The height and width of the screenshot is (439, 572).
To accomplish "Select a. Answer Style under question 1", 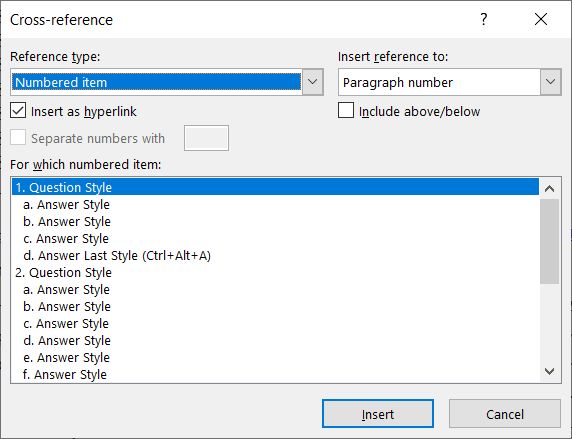I will click(x=275, y=204).
